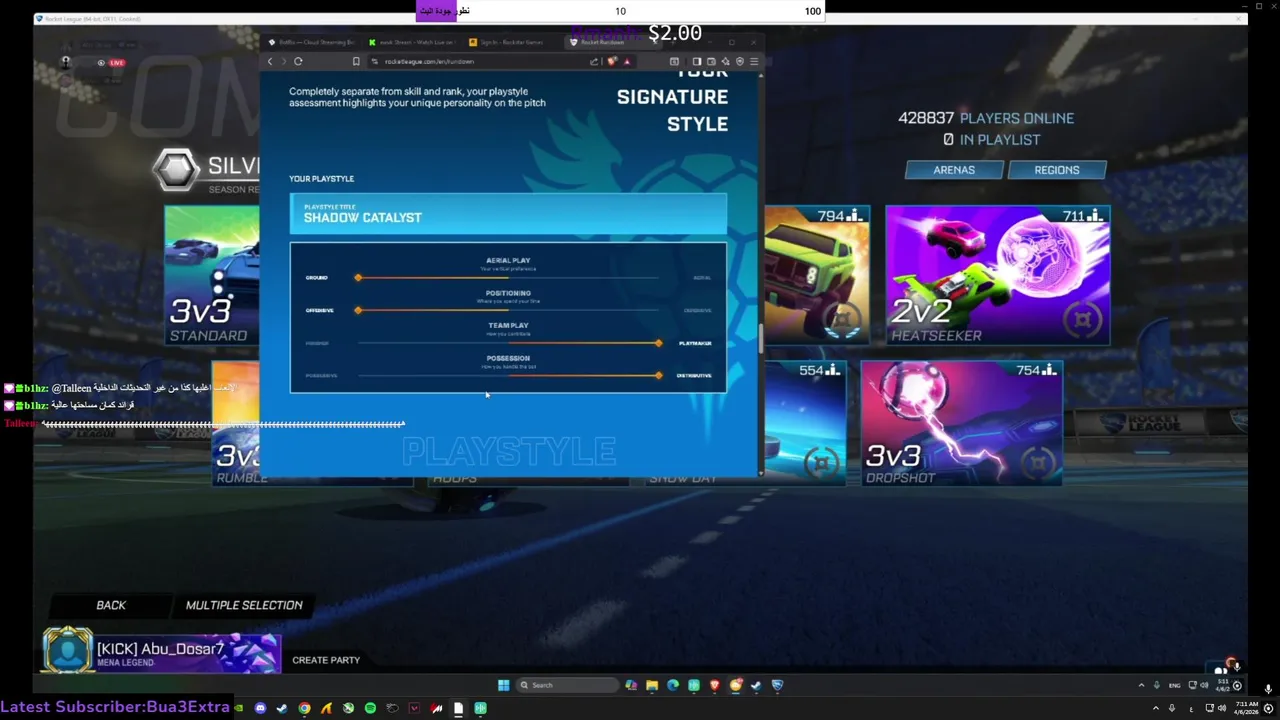This screenshot has width=1280, height=720.
Task: Click the volume icon on the bottom taskbar
Action: tap(1222, 708)
